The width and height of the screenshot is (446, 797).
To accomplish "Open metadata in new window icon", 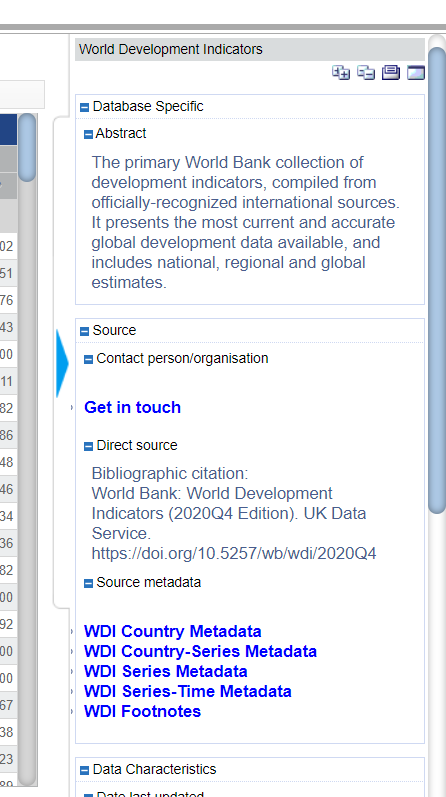I will [x=416, y=73].
